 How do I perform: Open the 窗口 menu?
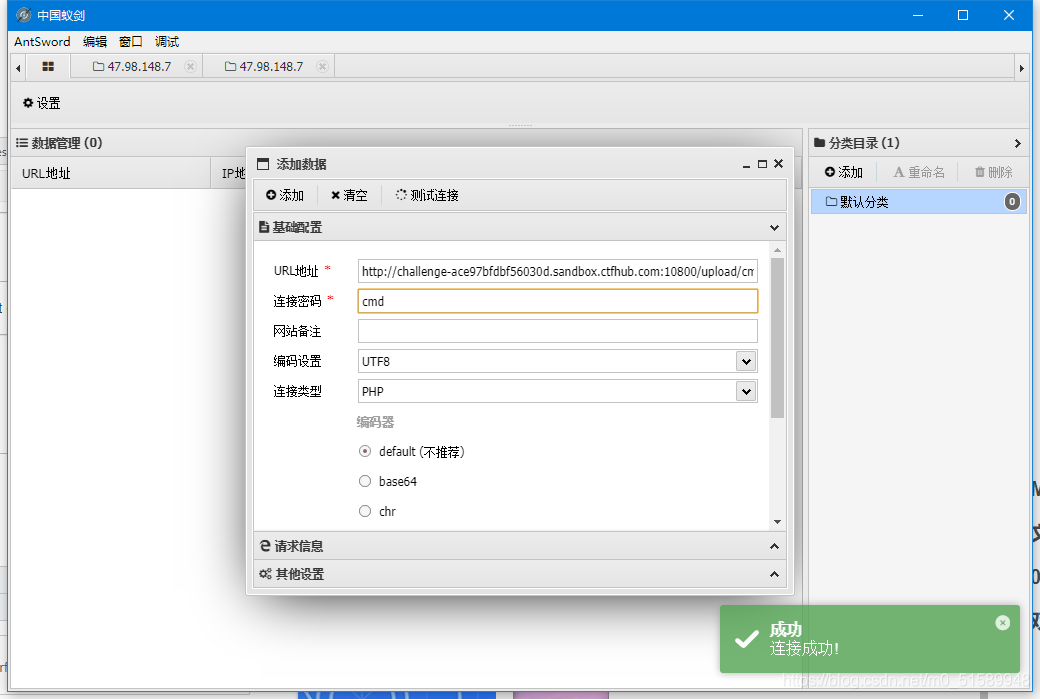tap(131, 41)
